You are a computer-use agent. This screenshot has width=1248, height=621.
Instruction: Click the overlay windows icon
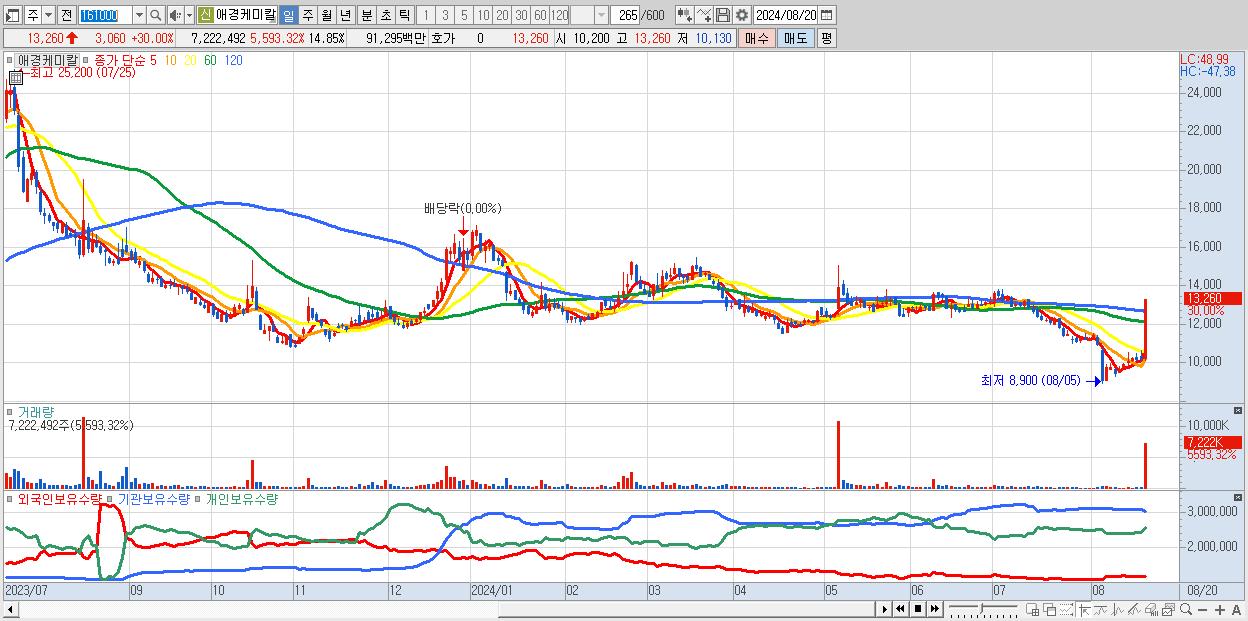(1049, 609)
